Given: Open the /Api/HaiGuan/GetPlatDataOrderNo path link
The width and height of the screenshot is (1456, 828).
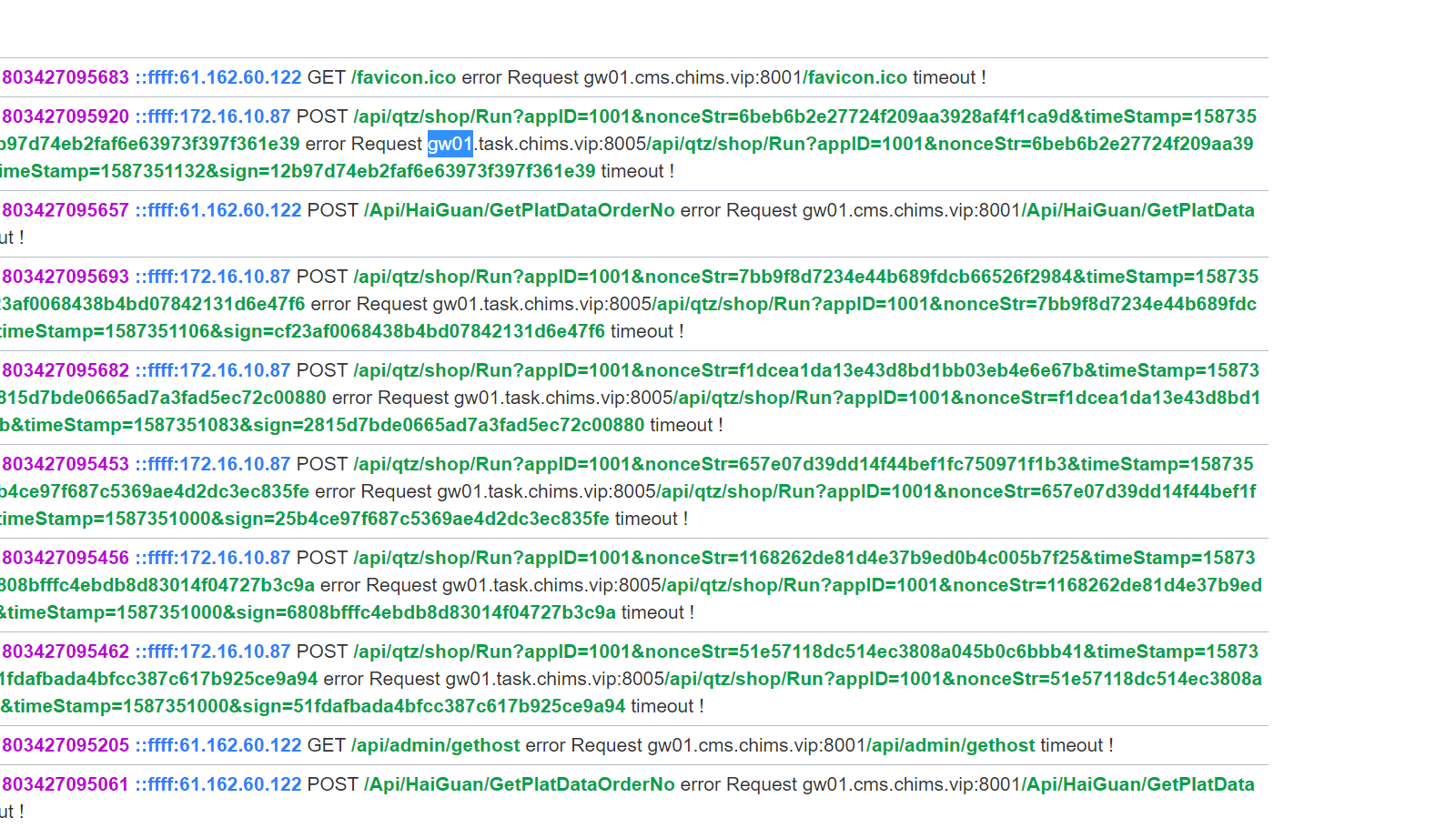Looking at the screenshot, I should (520, 209).
